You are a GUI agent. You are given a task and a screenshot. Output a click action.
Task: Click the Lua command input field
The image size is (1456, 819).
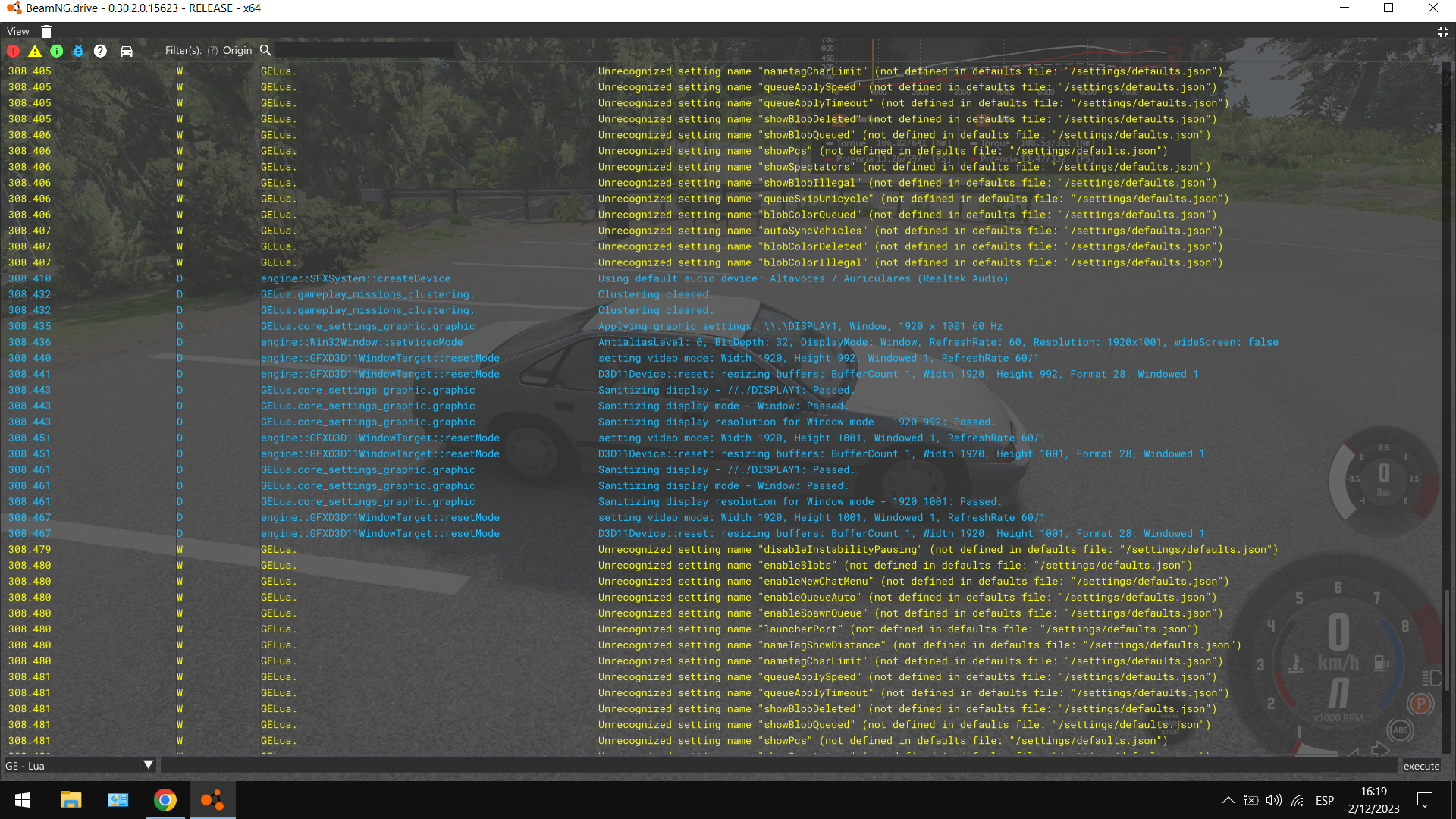pos(778,766)
